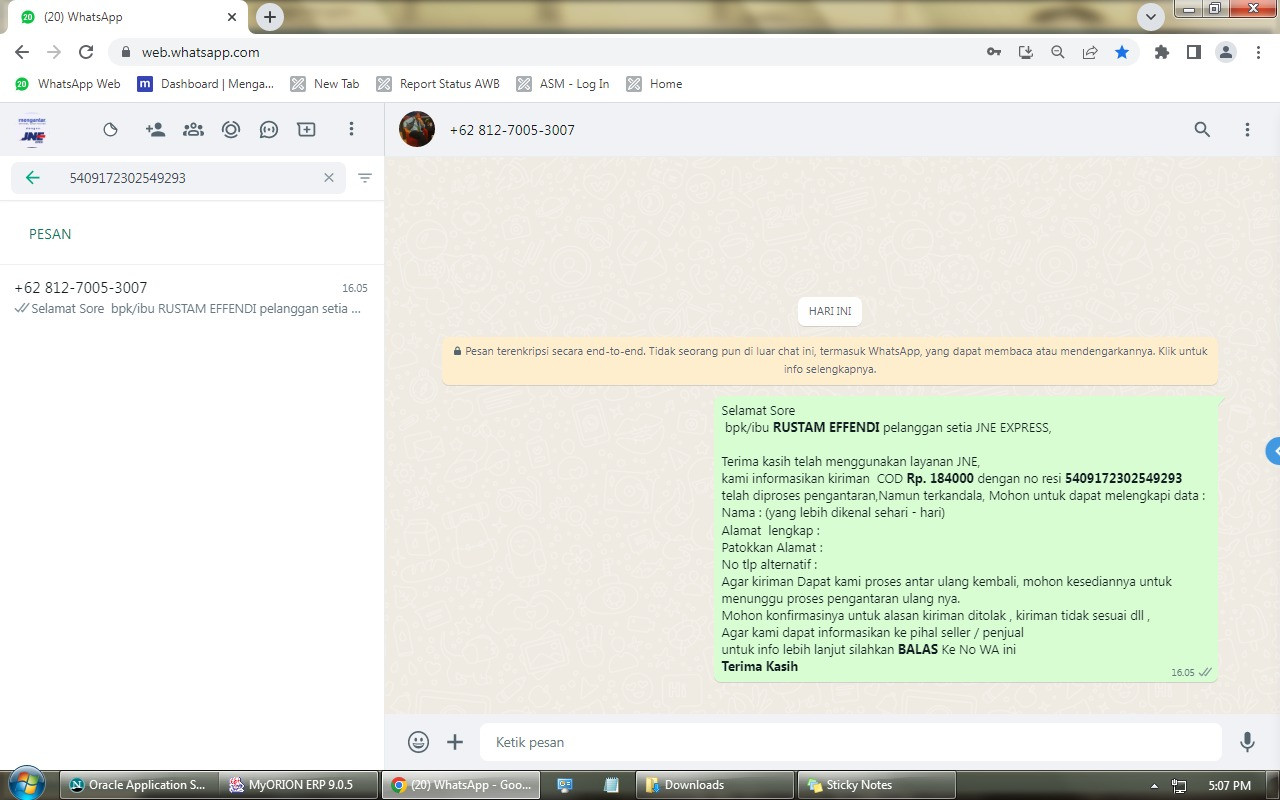
Task: Click install app icon in address bar
Action: 1026,52
